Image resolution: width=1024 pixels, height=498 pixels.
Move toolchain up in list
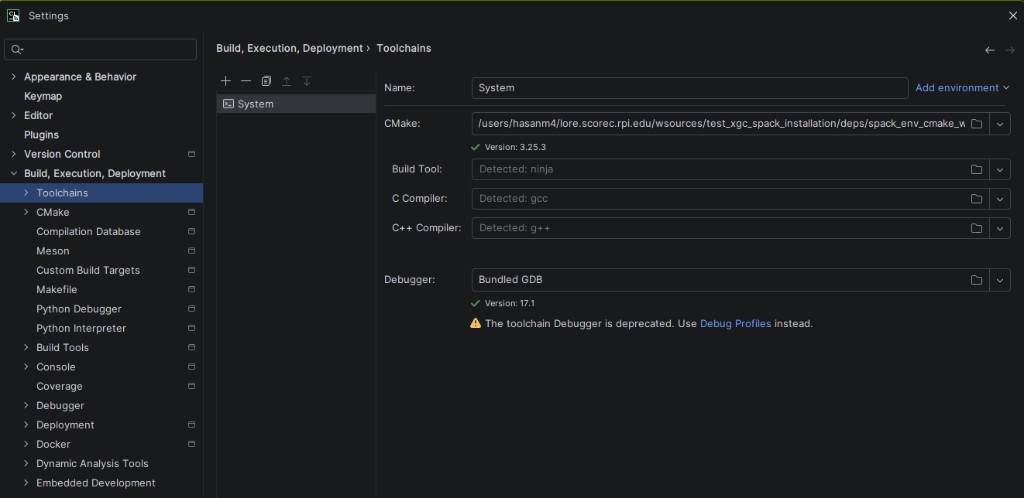pos(286,81)
